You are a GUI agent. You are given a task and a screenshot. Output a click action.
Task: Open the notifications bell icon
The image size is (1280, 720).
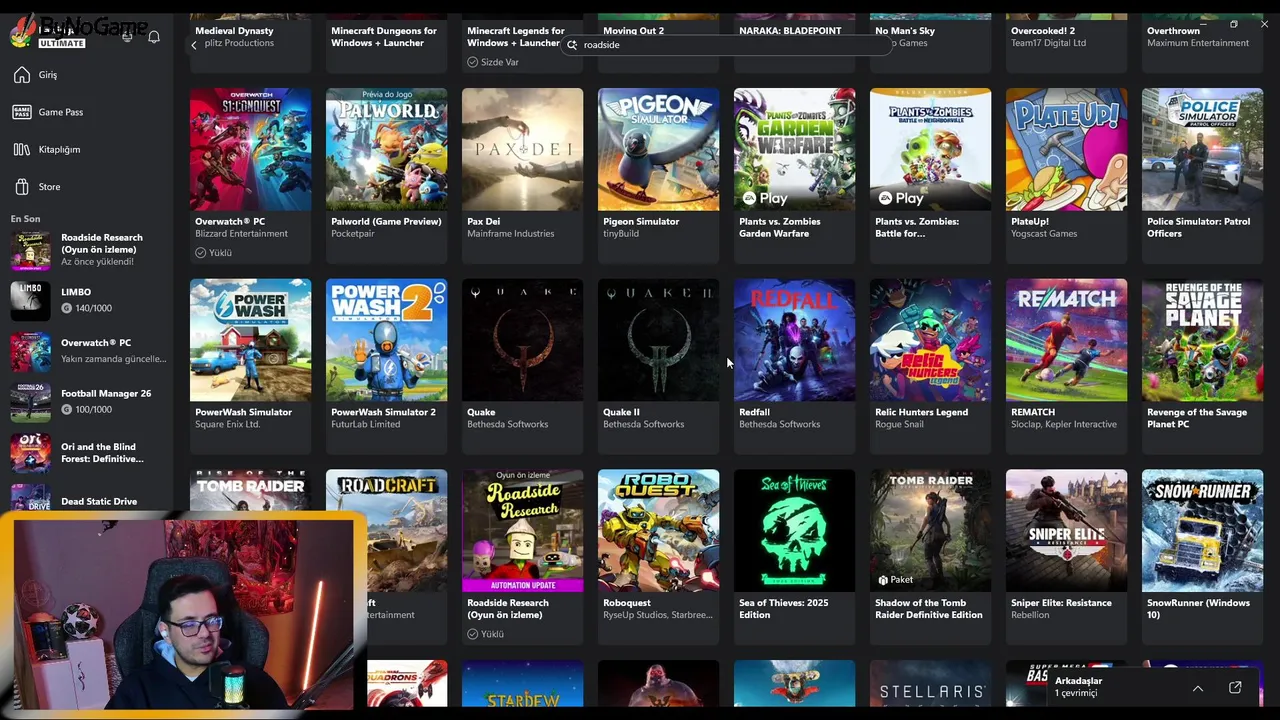pyautogui.click(x=154, y=37)
